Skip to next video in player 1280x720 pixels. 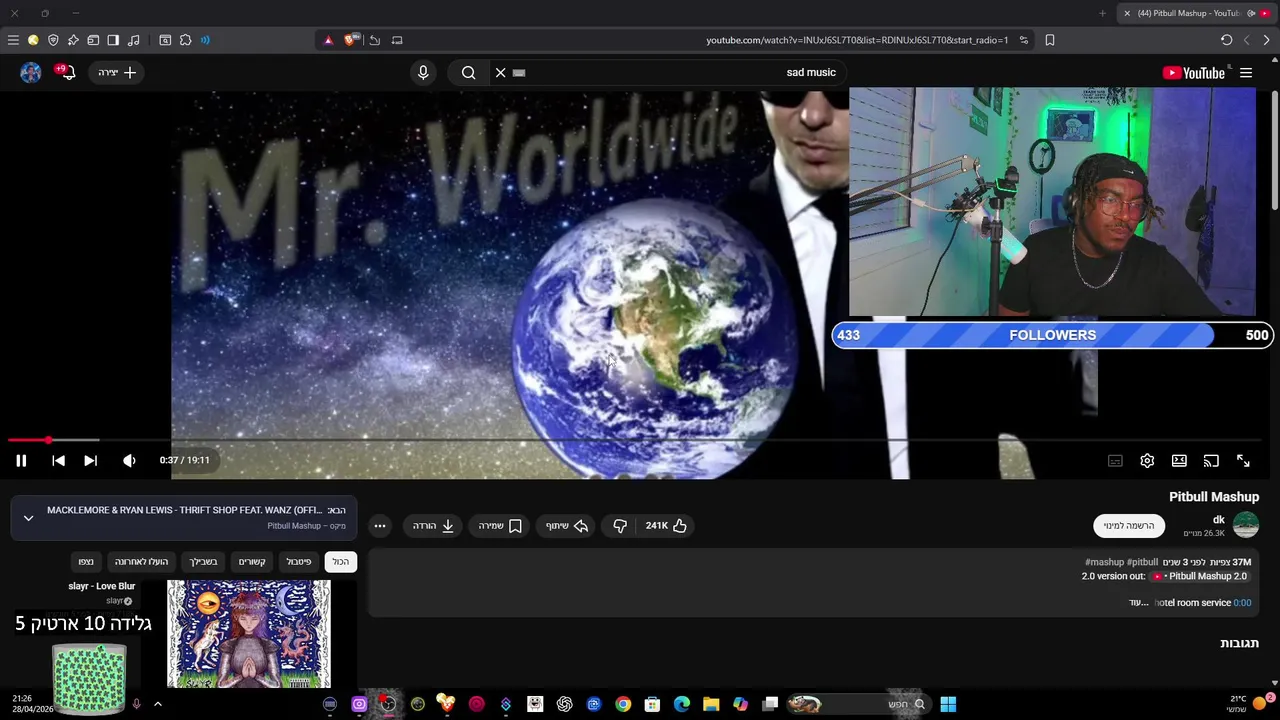(x=90, y=460)
